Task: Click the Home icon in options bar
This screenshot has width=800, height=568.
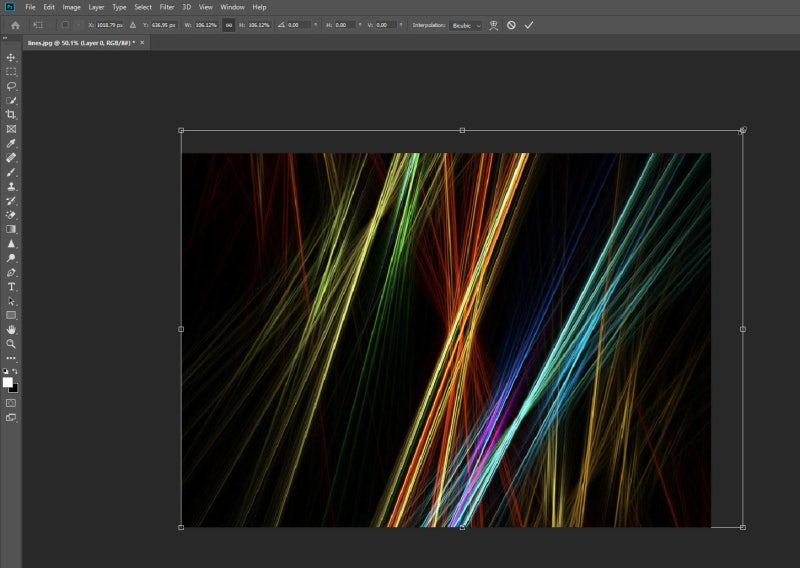Action: tap(15, 25)
